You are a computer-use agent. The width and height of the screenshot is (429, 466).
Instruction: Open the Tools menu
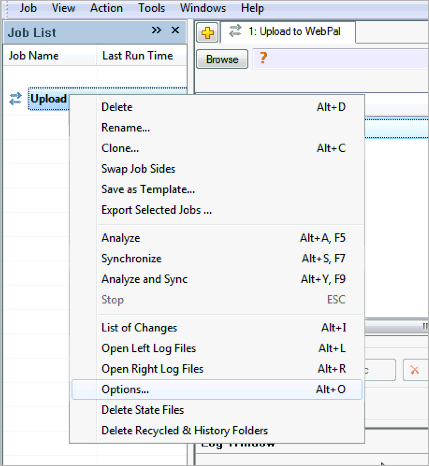(x=152, y=8)
